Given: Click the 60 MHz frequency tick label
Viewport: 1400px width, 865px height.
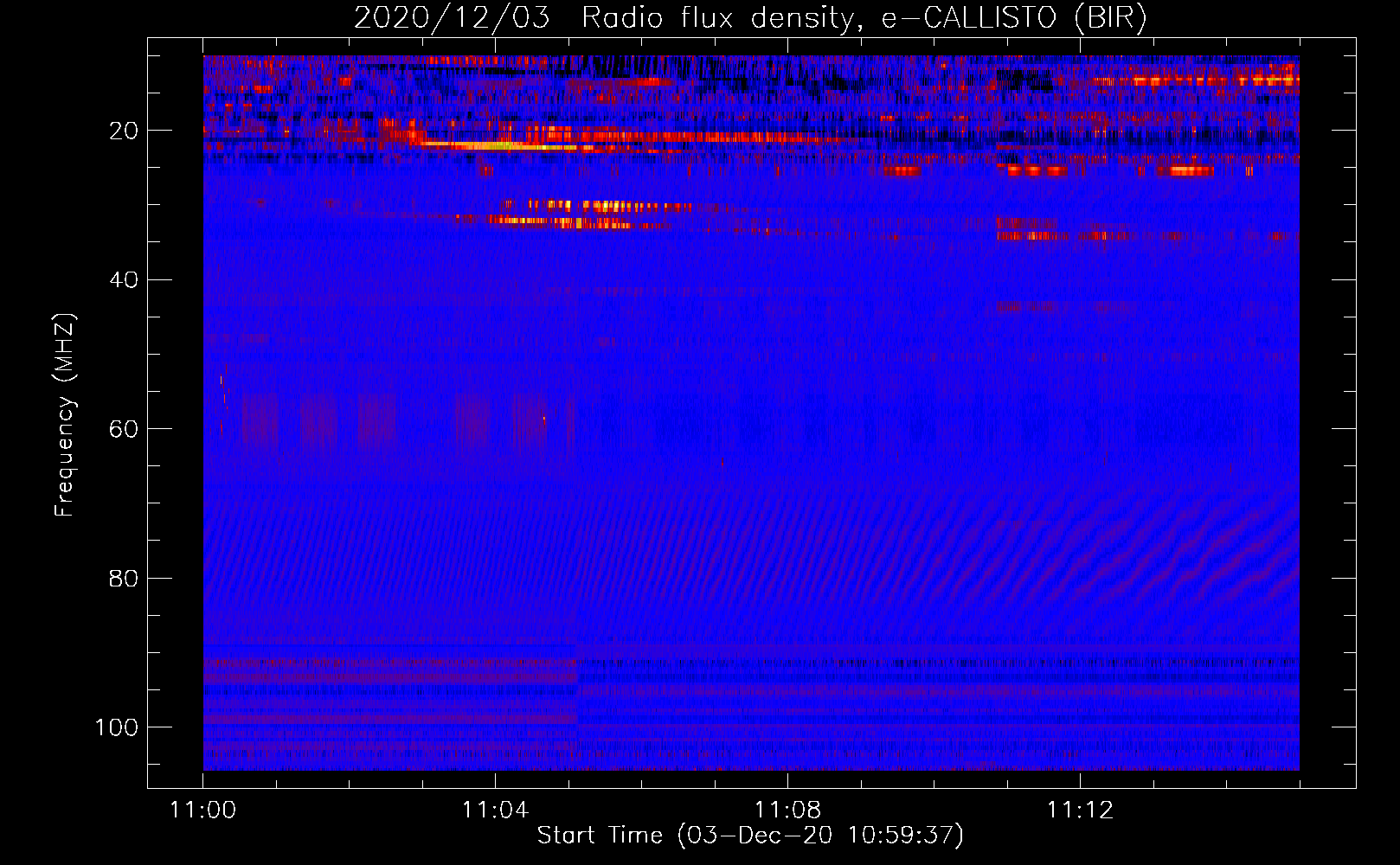Looking at the screenshot, I should coord(124,429).
